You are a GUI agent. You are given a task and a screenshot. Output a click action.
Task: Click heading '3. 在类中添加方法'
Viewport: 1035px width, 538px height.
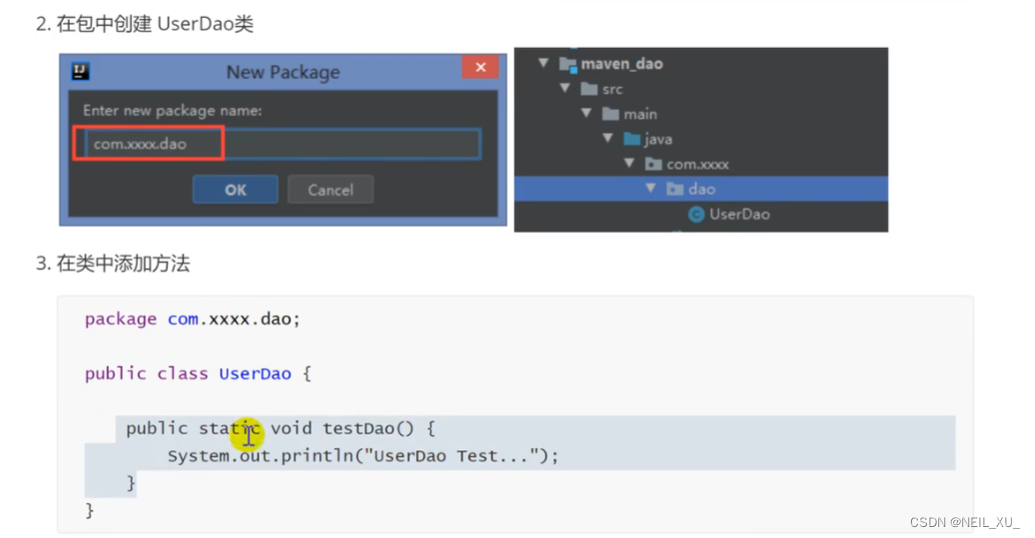click(x=113, y=264)
